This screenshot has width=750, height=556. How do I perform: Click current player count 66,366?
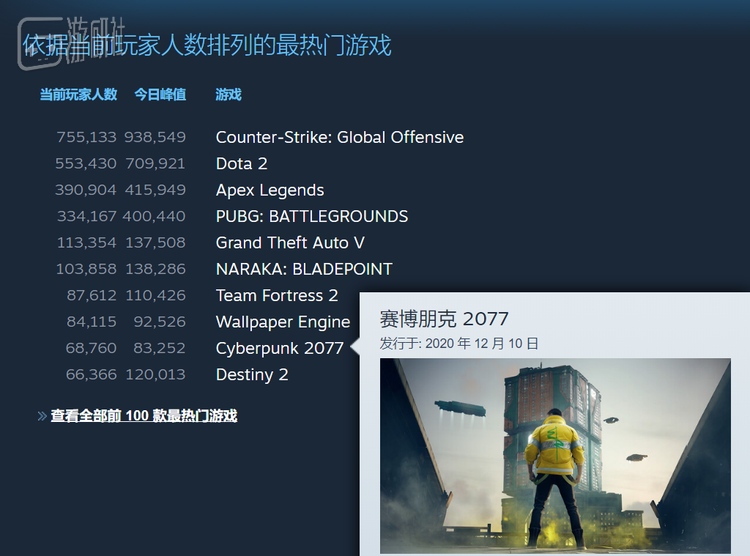click(91, 374)
